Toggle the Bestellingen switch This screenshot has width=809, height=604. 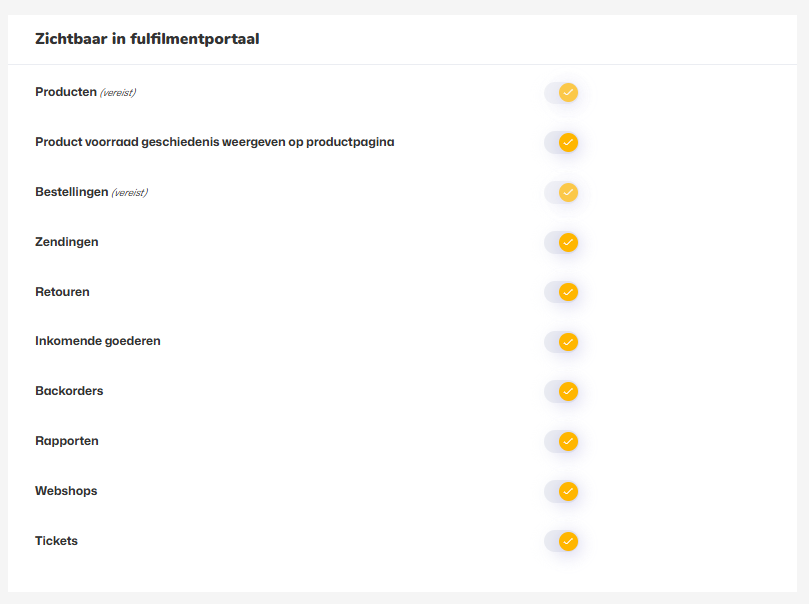pos(561,192)
